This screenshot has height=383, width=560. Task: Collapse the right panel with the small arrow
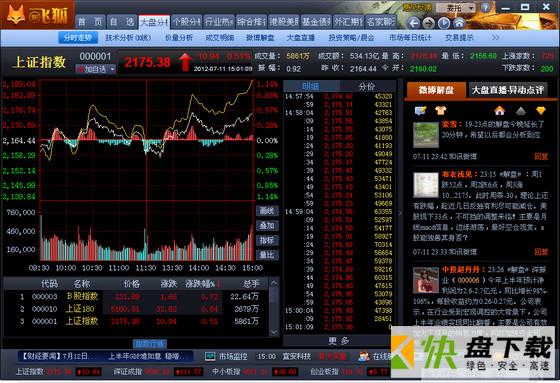(400, 213)
